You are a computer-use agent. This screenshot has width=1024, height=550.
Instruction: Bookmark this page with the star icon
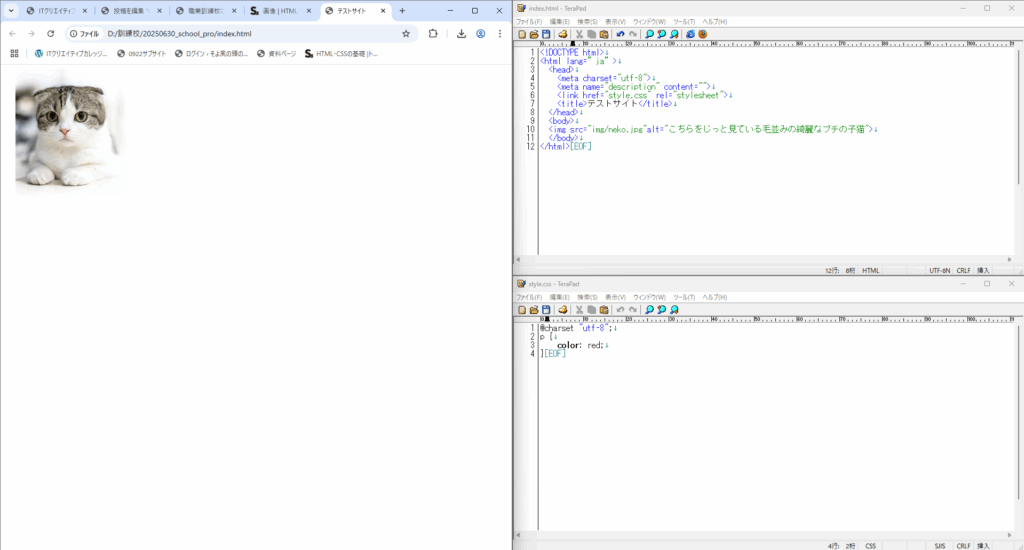pyautogui.click(x=406, y=33)
